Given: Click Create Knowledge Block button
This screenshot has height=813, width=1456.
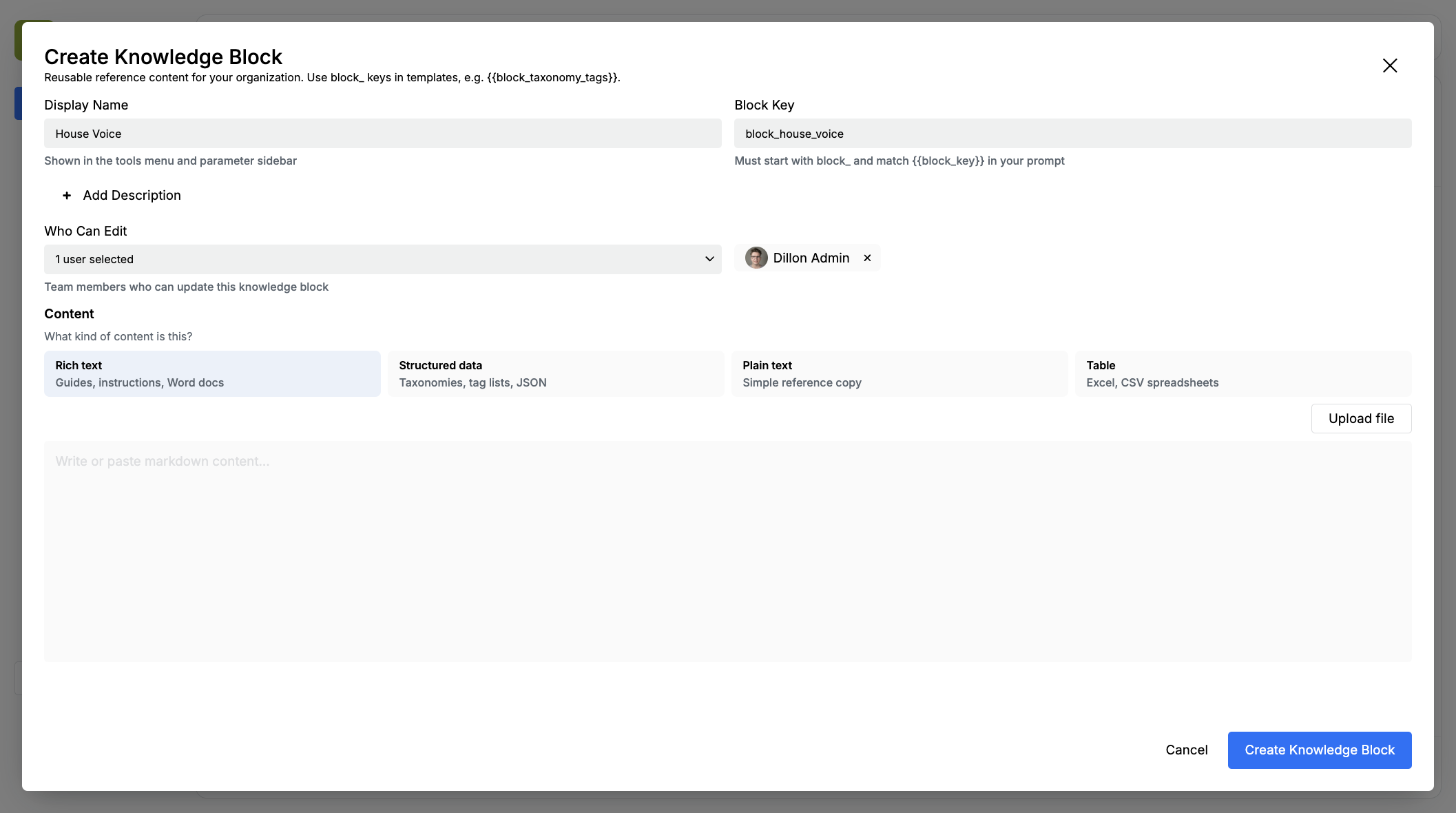Looking at the screenshot, I should point(1320,750).
